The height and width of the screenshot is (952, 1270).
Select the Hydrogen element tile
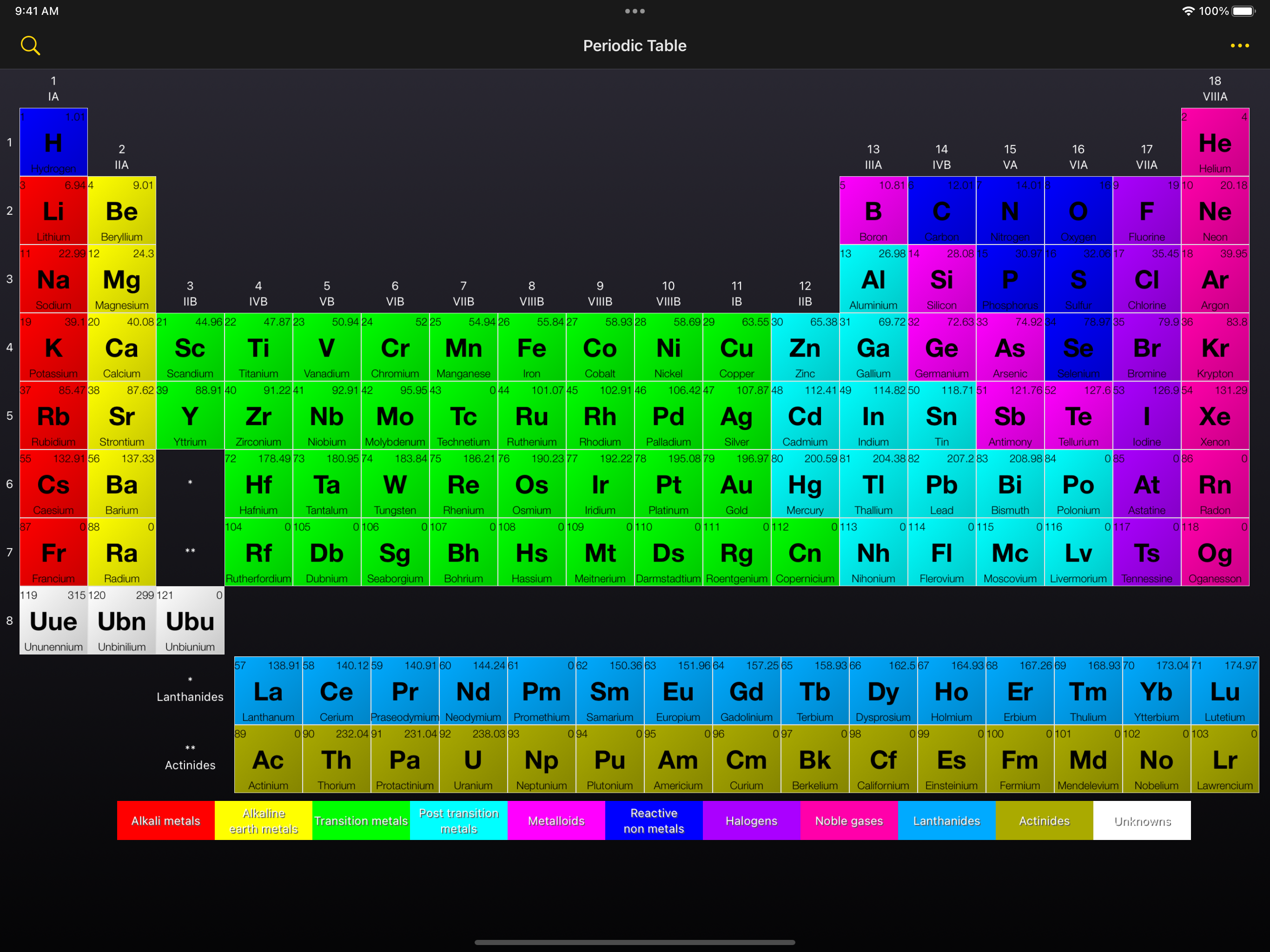coord(53,142)
